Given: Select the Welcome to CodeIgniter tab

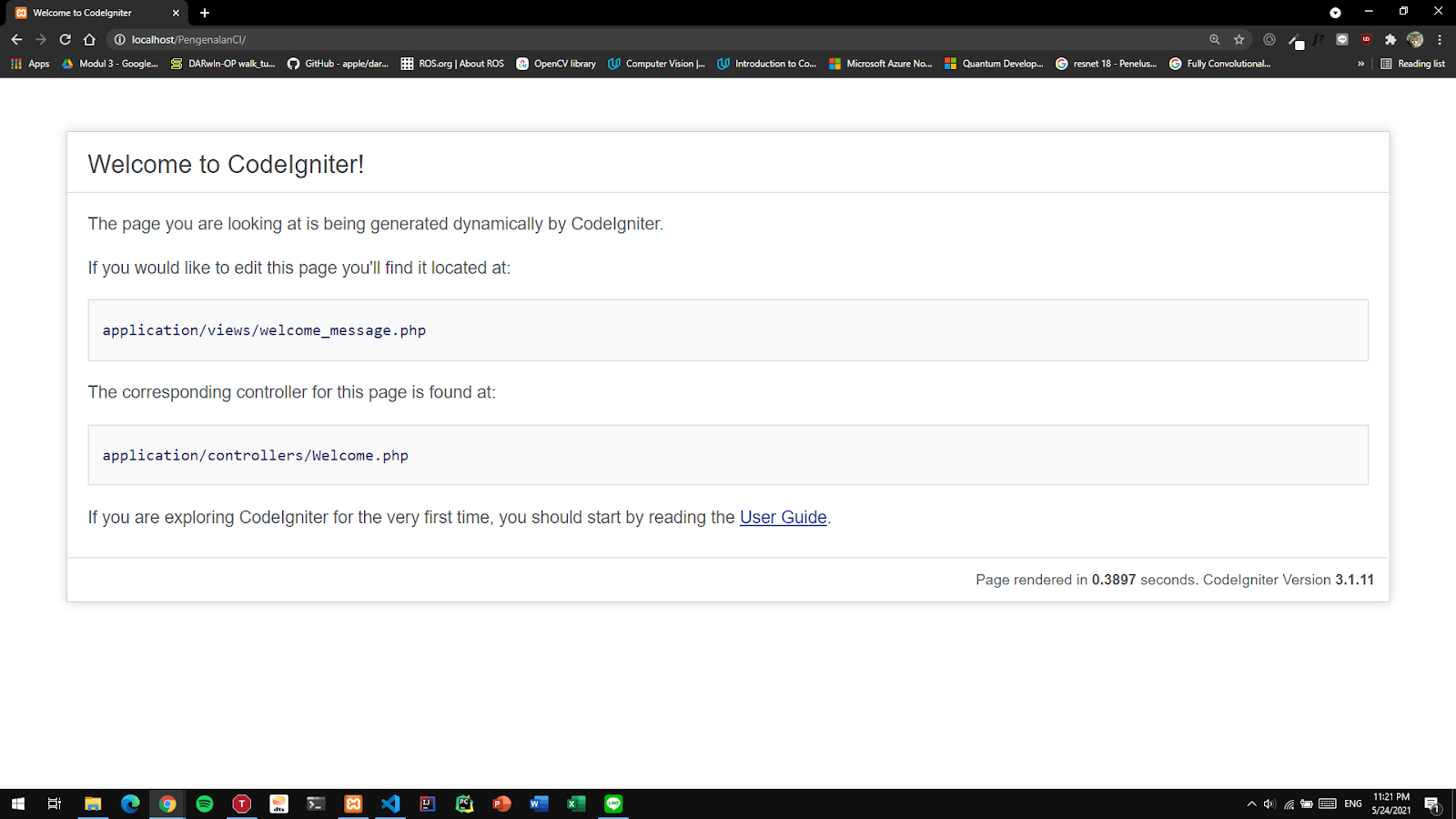Looking at the screenshot, I should pyautogui.click(x=95, y=13).
